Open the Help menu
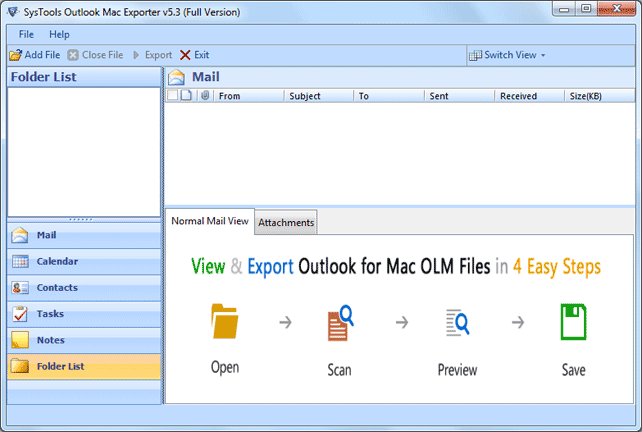The height and width of the screenshot is (432, 642). tap(59, 35)
